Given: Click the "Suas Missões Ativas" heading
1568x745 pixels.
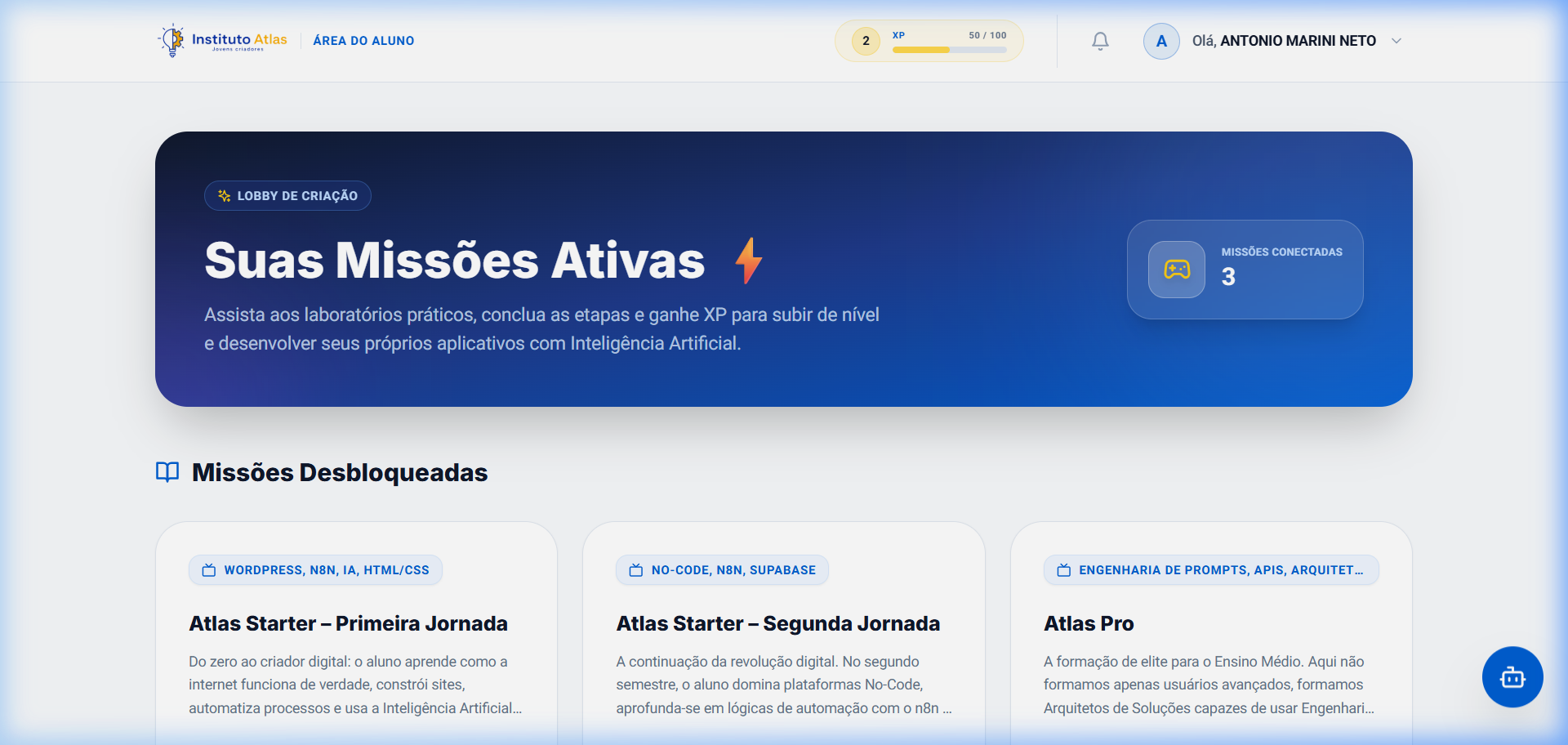Looking at the screenshot, I should pyautogui.click(x=455, y=261).
